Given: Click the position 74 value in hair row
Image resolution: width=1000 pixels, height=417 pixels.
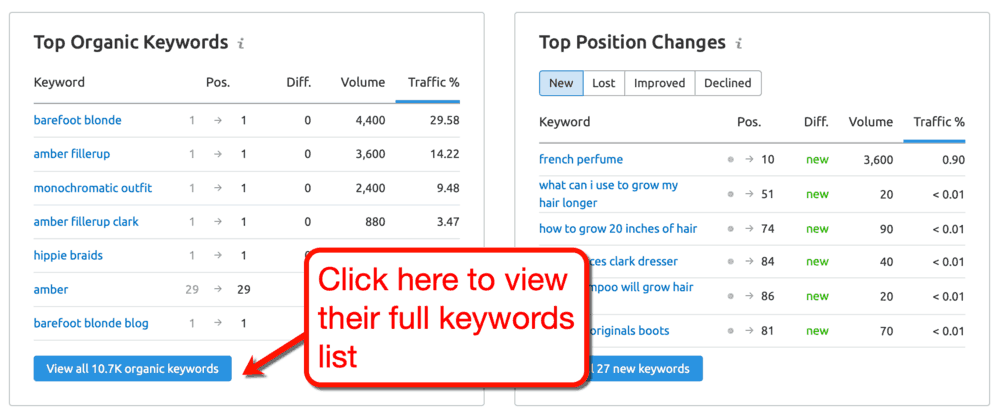Looking at the screenshot, I should pos(768,228).
